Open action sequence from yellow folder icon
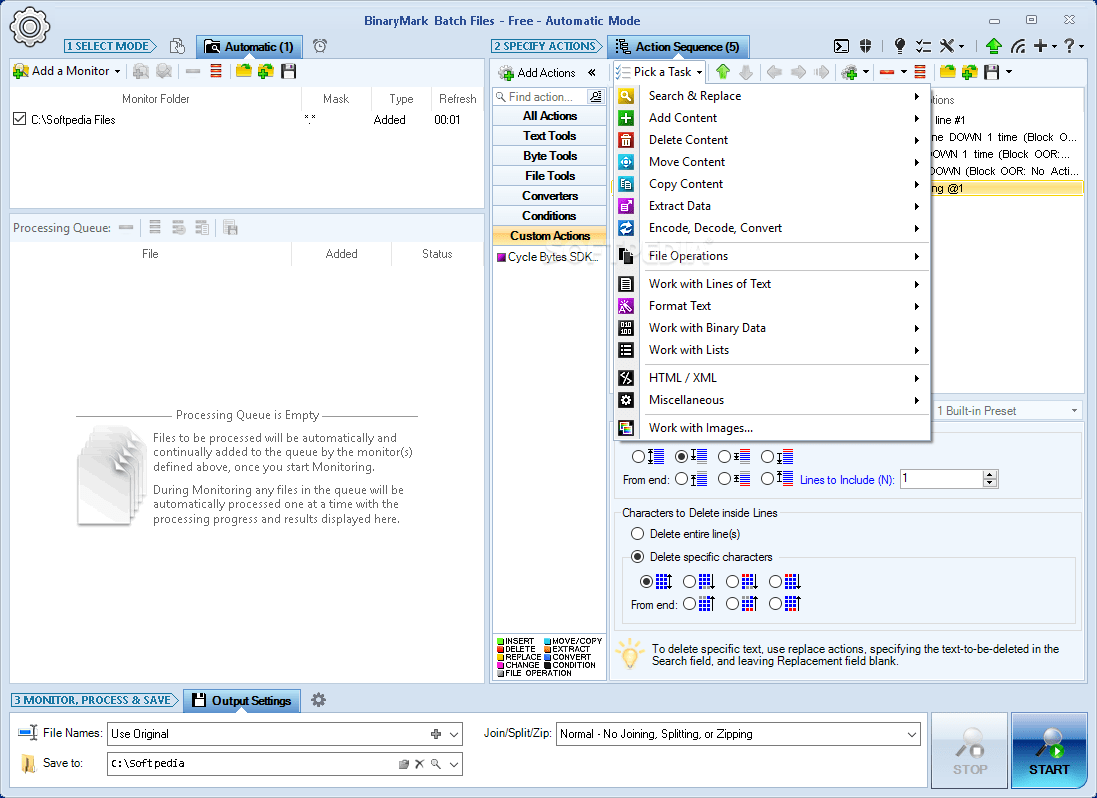The image size is (1097, 798). tap(947, 71)
